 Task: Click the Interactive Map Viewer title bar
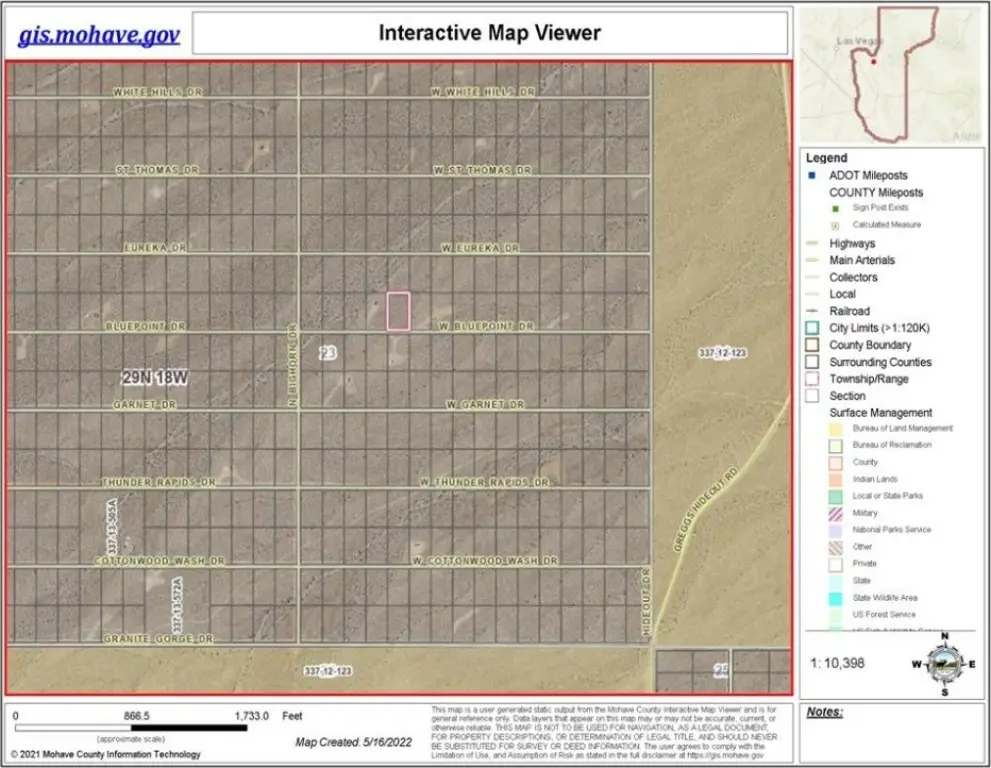(489, 33)
